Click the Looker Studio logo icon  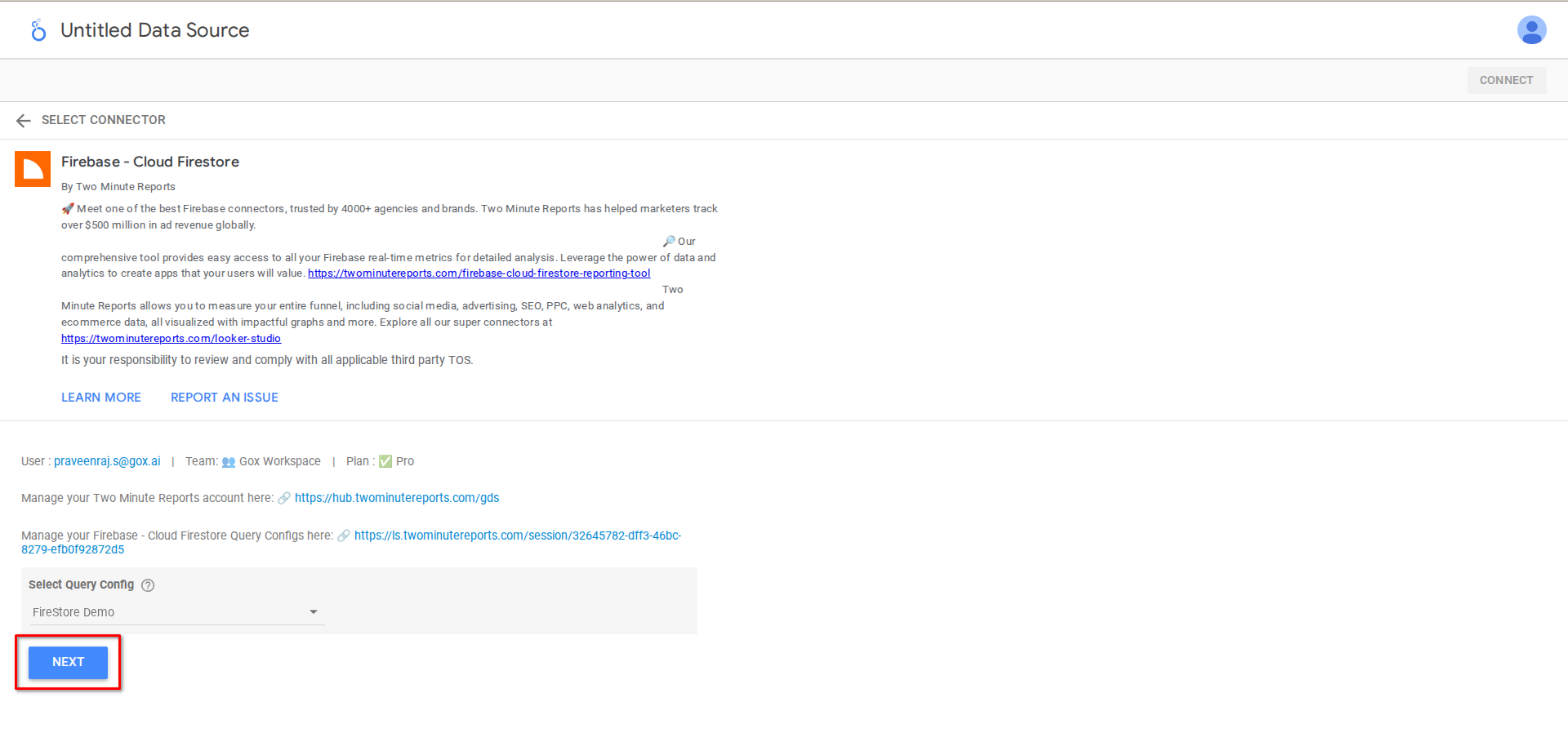38,30
